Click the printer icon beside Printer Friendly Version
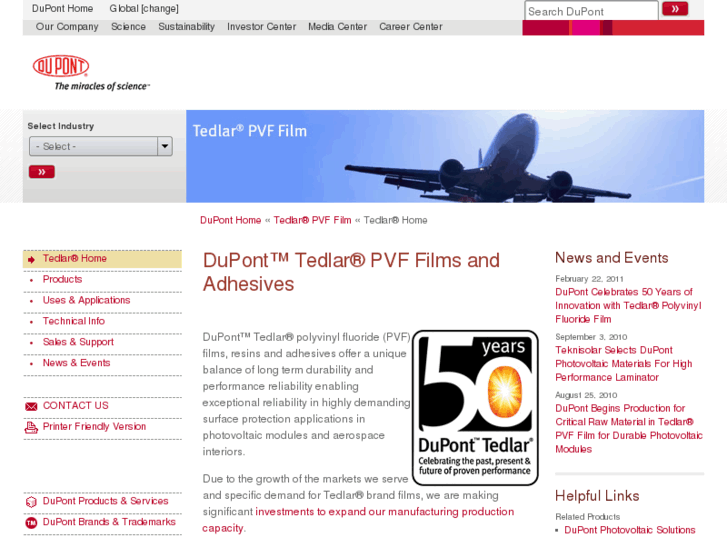The width and height of the screenshot is (727, 545). click(x=31, y=427)
